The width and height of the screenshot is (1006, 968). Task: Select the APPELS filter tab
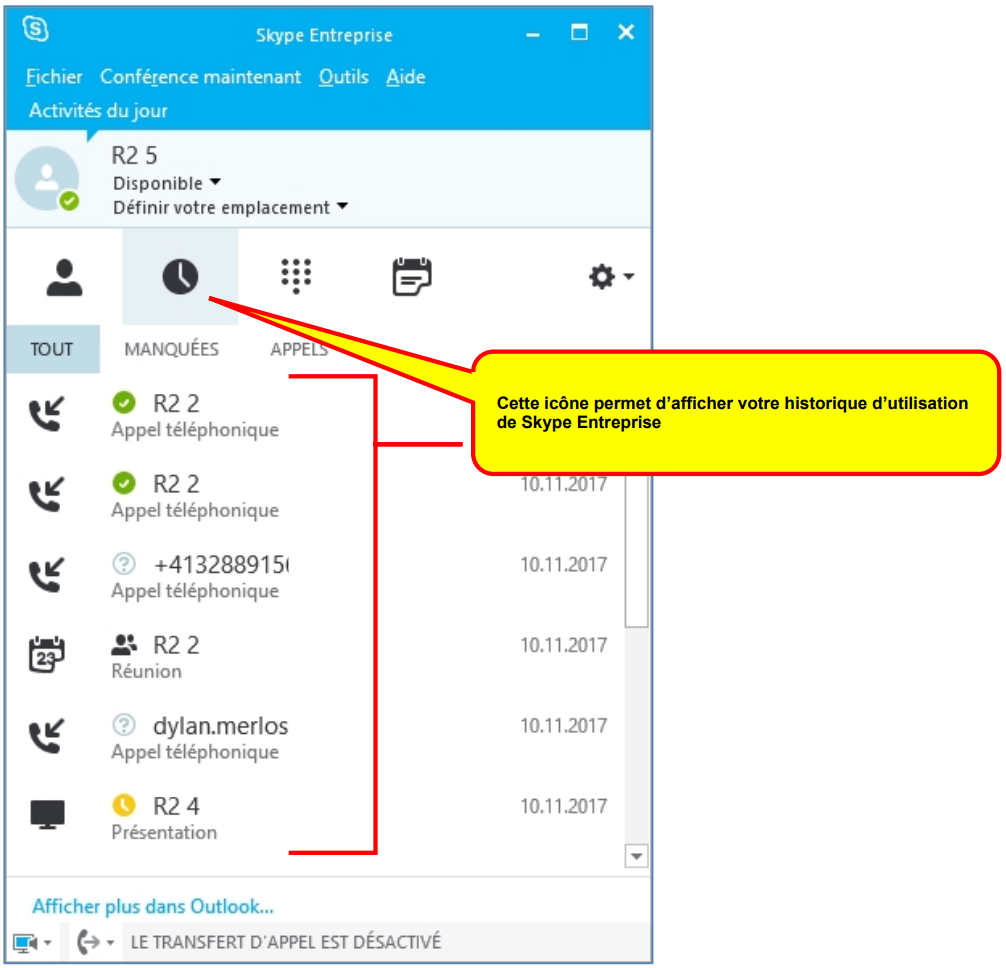point(299,349)
